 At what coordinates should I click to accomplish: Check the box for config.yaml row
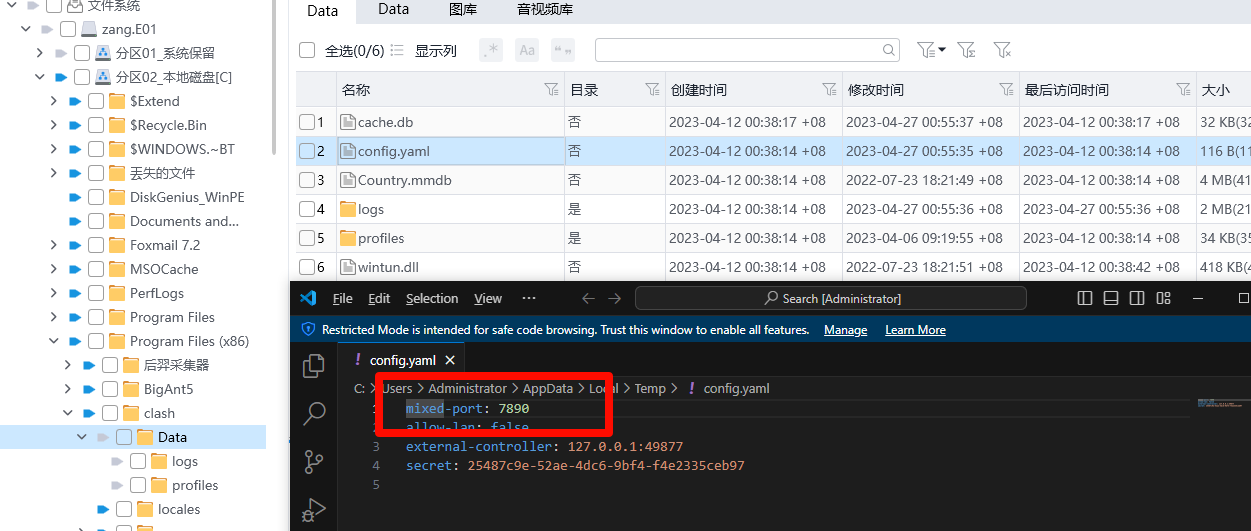coord(307,151)
